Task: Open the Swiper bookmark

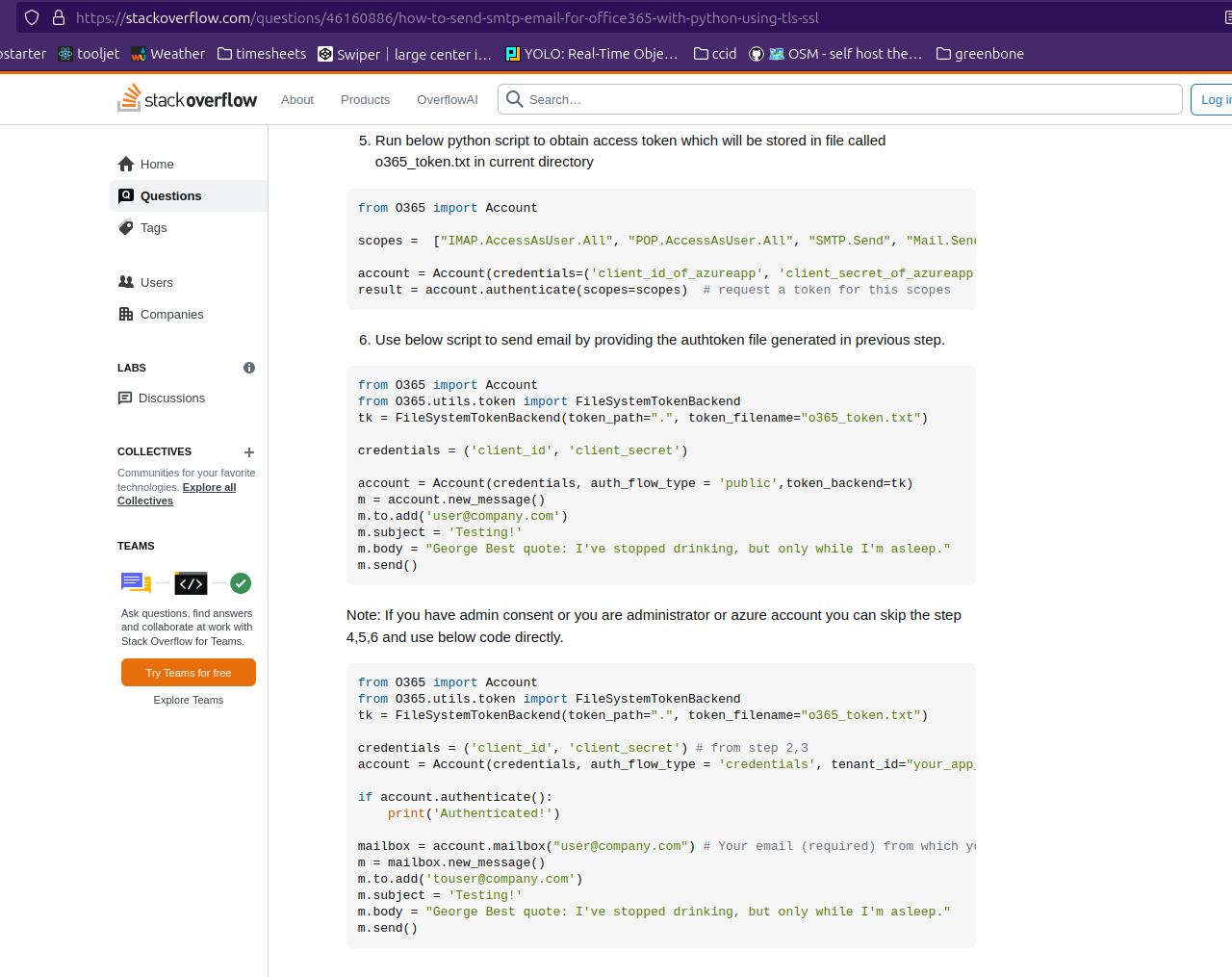Action: pyautogui.click(x=348, y=54)
